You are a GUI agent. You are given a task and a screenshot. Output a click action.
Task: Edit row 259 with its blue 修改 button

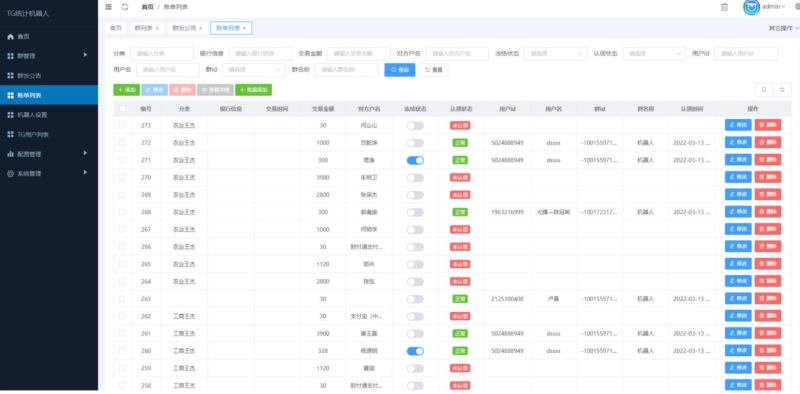click(x=738, y=368)
